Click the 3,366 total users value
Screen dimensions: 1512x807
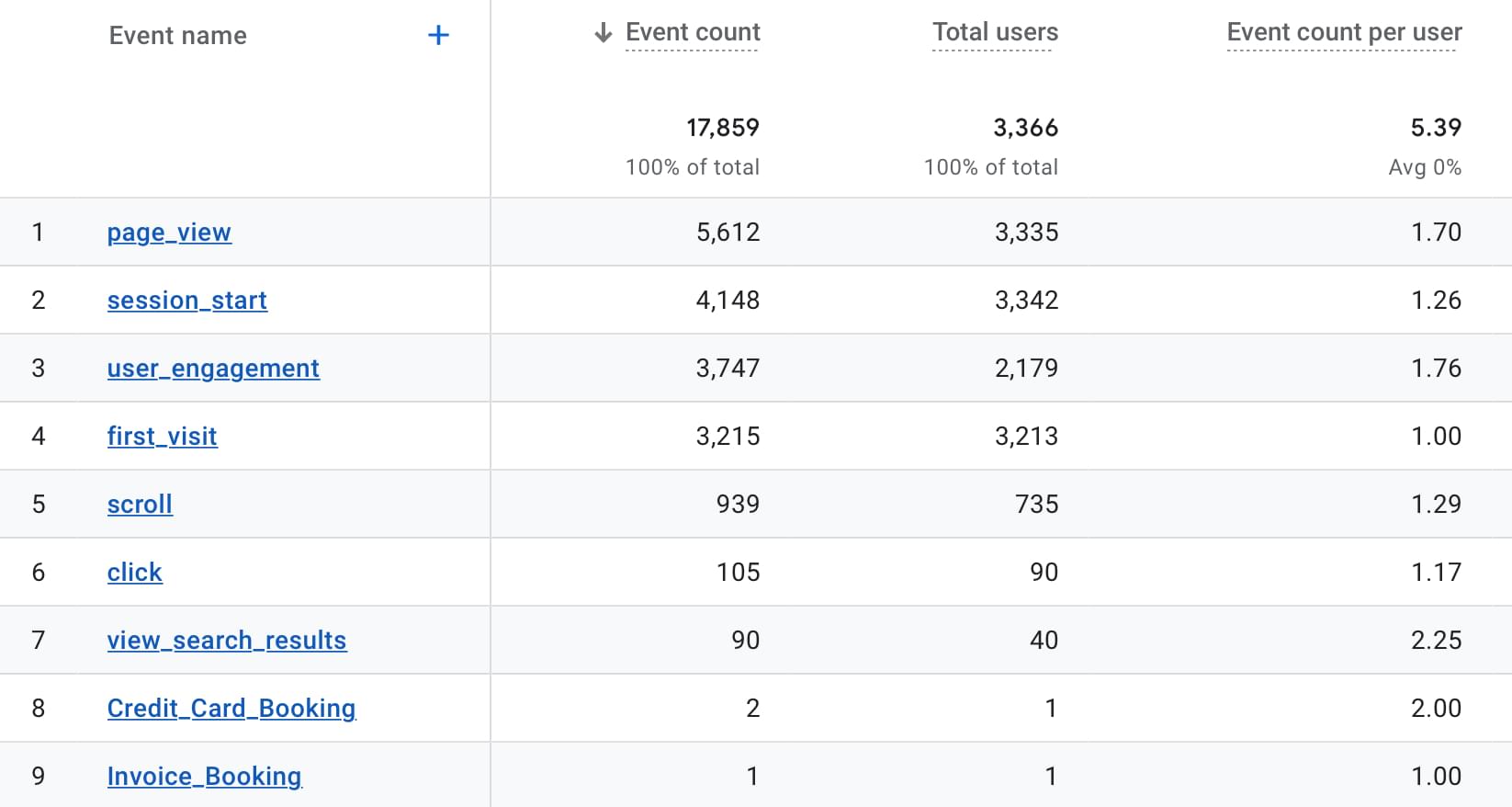coord(1025,128)
